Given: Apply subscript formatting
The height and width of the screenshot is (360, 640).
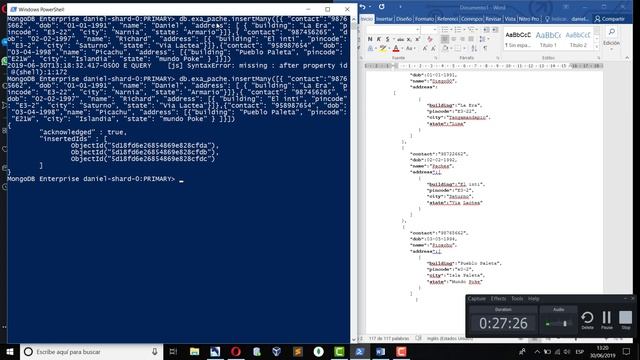Looking at the screenshot, I should pyautogui.click(x=409, y=39).
